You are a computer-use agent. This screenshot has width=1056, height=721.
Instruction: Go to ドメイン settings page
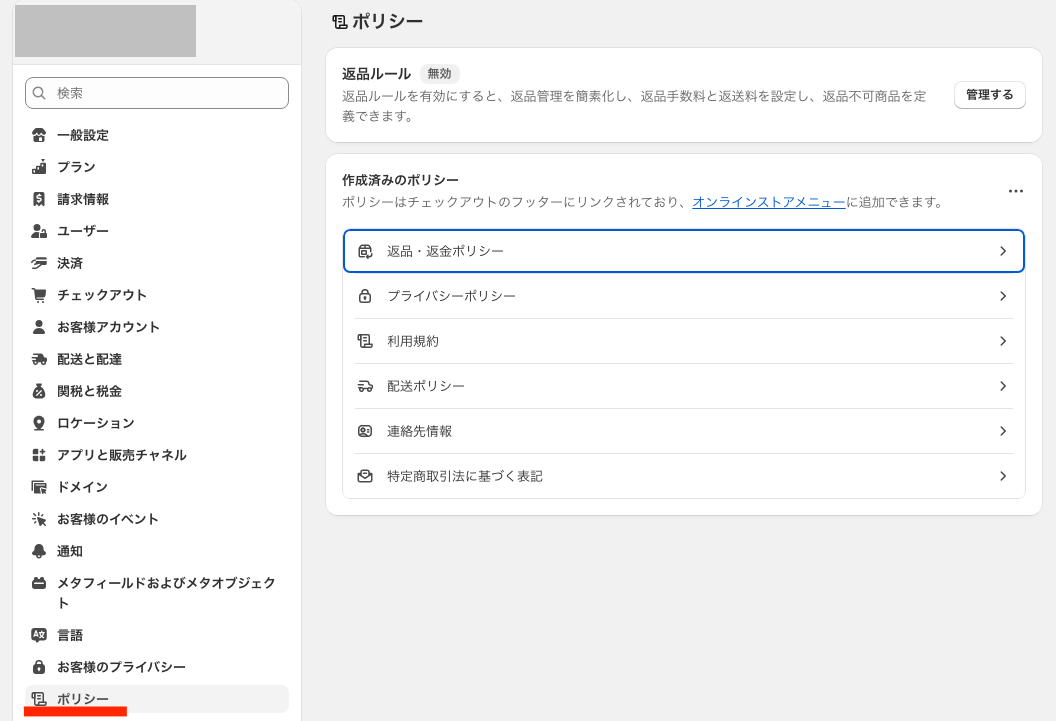82,487
